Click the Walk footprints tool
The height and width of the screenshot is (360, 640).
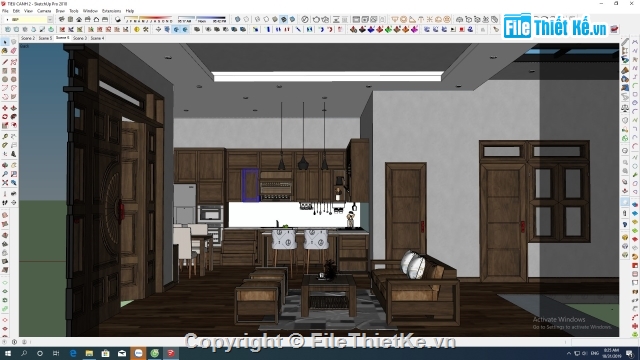5,203
